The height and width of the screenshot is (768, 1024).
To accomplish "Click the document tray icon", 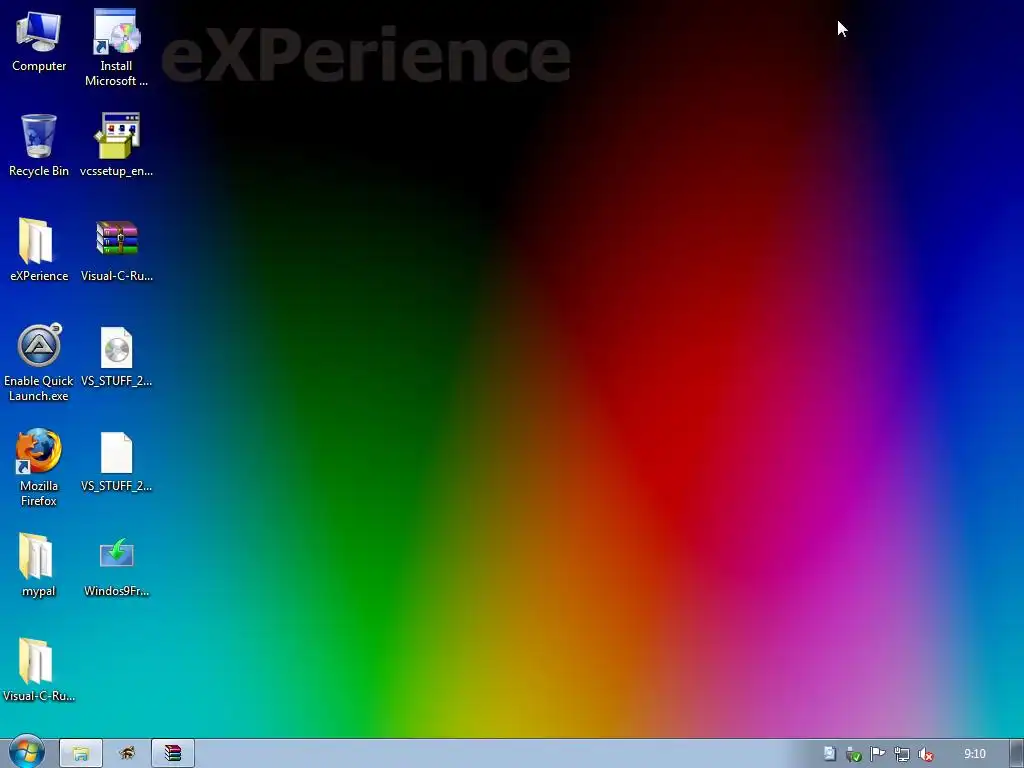I will pos(829,754).
